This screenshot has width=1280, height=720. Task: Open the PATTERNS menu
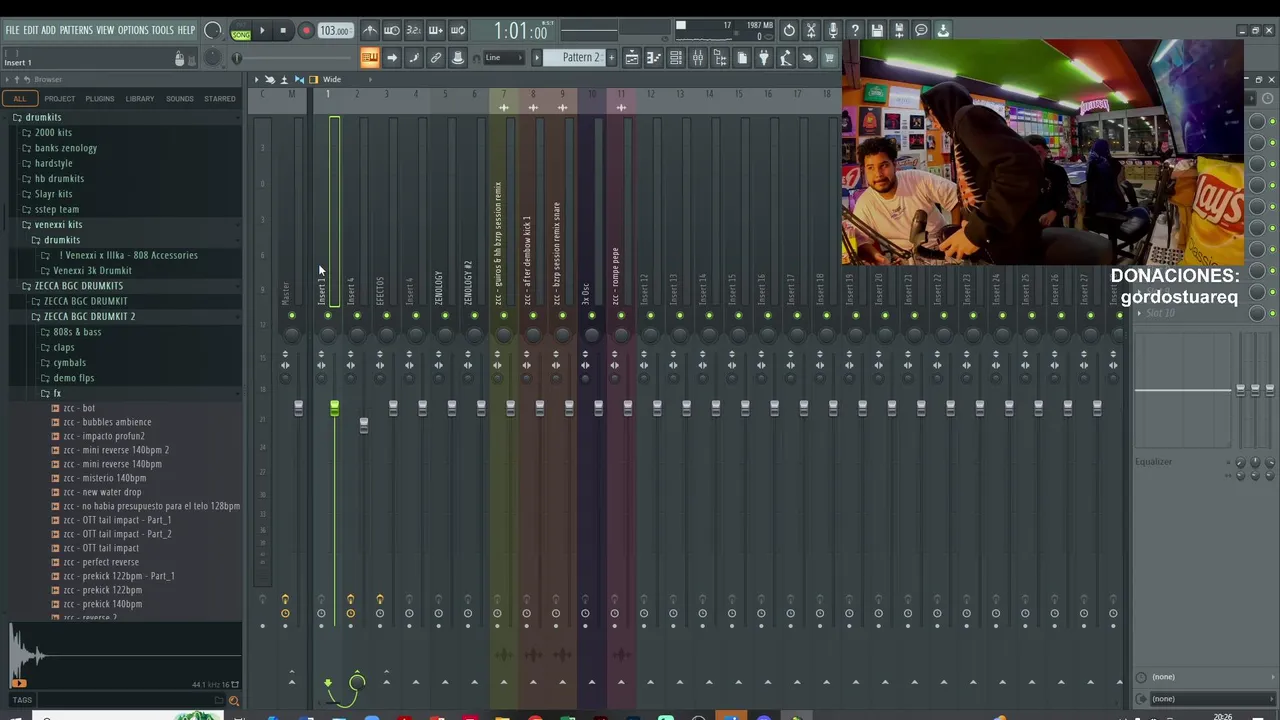click(x=76, y=30)
